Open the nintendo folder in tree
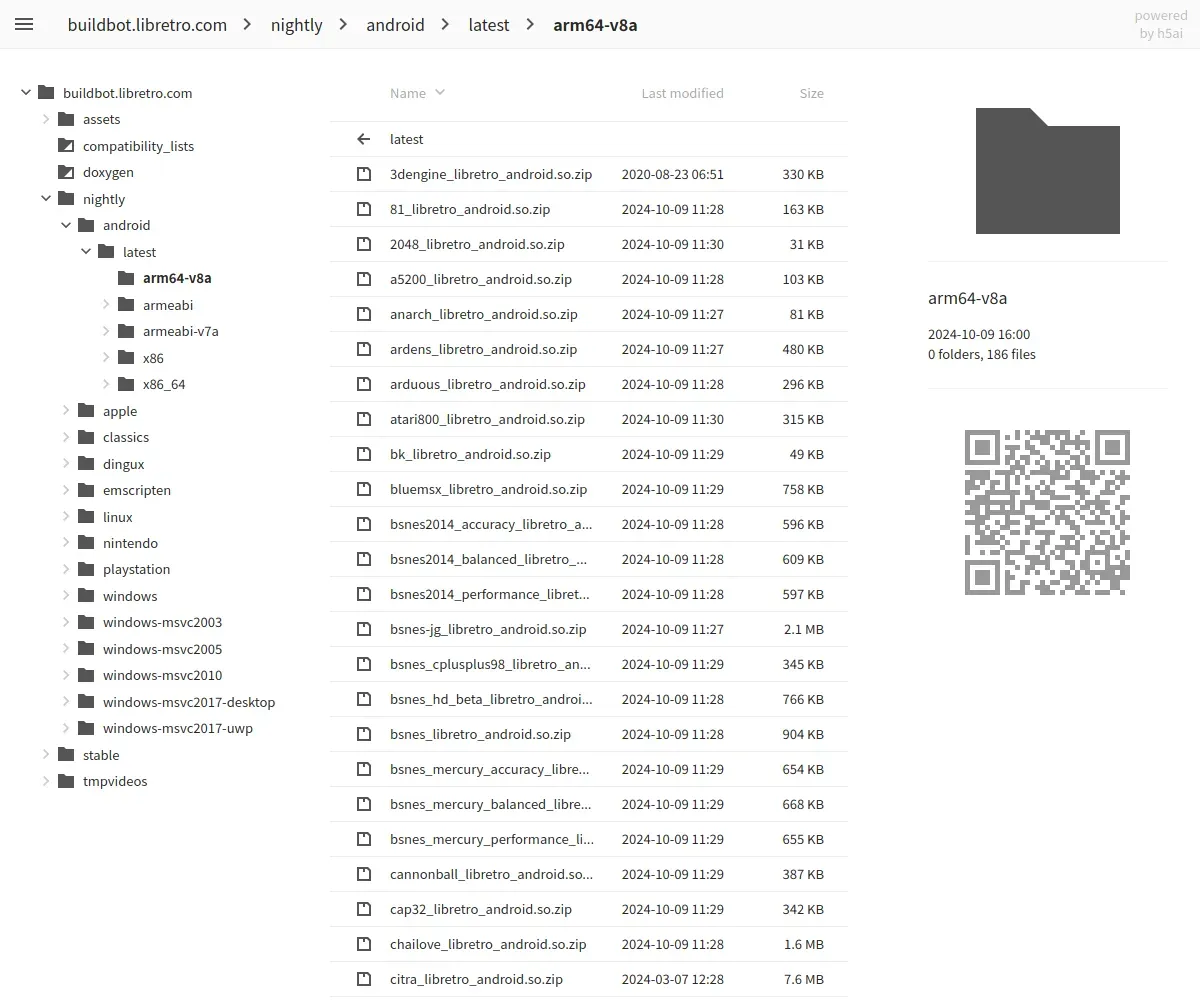The width and height of the screenshot is (1200, 1000). point(130,543)
